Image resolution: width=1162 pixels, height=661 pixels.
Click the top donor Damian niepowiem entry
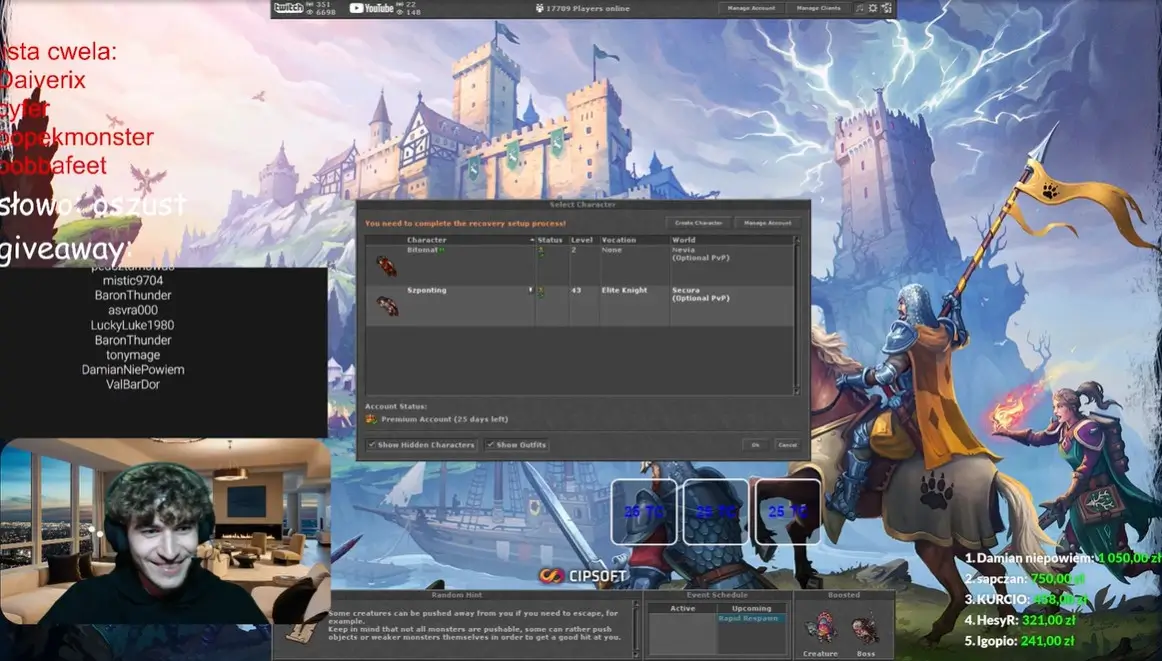point(1063,558)
